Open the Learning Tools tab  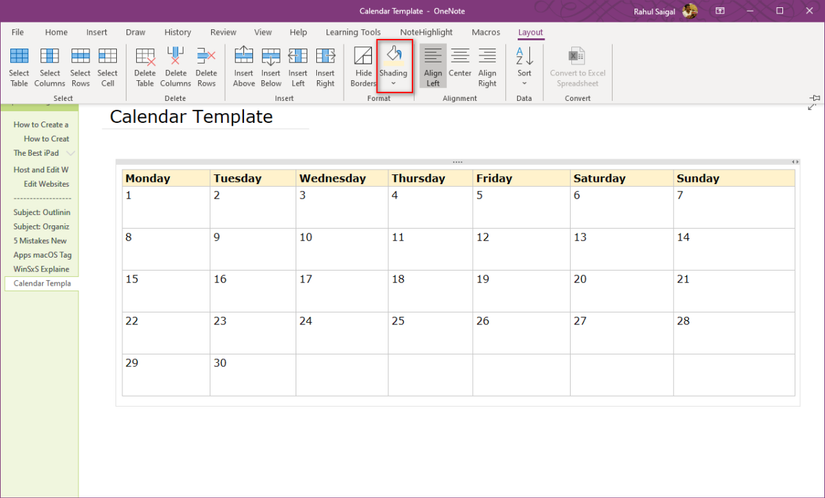point(353,32)
